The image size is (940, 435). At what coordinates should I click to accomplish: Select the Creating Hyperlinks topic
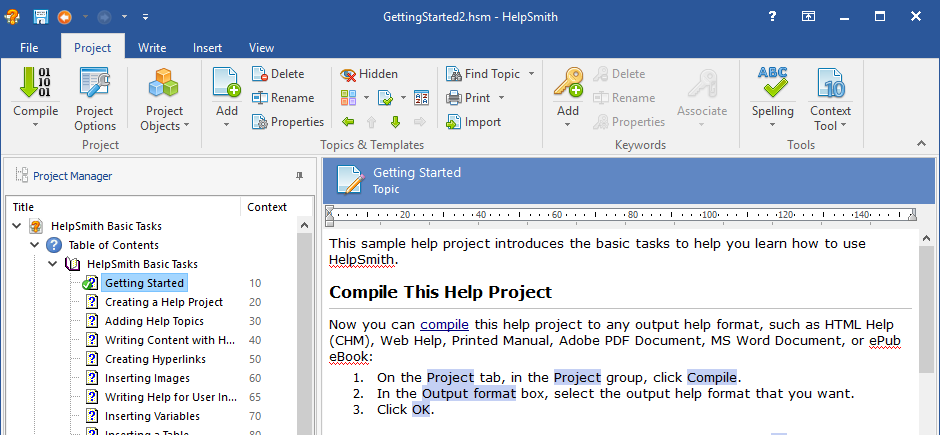(155, 359)
